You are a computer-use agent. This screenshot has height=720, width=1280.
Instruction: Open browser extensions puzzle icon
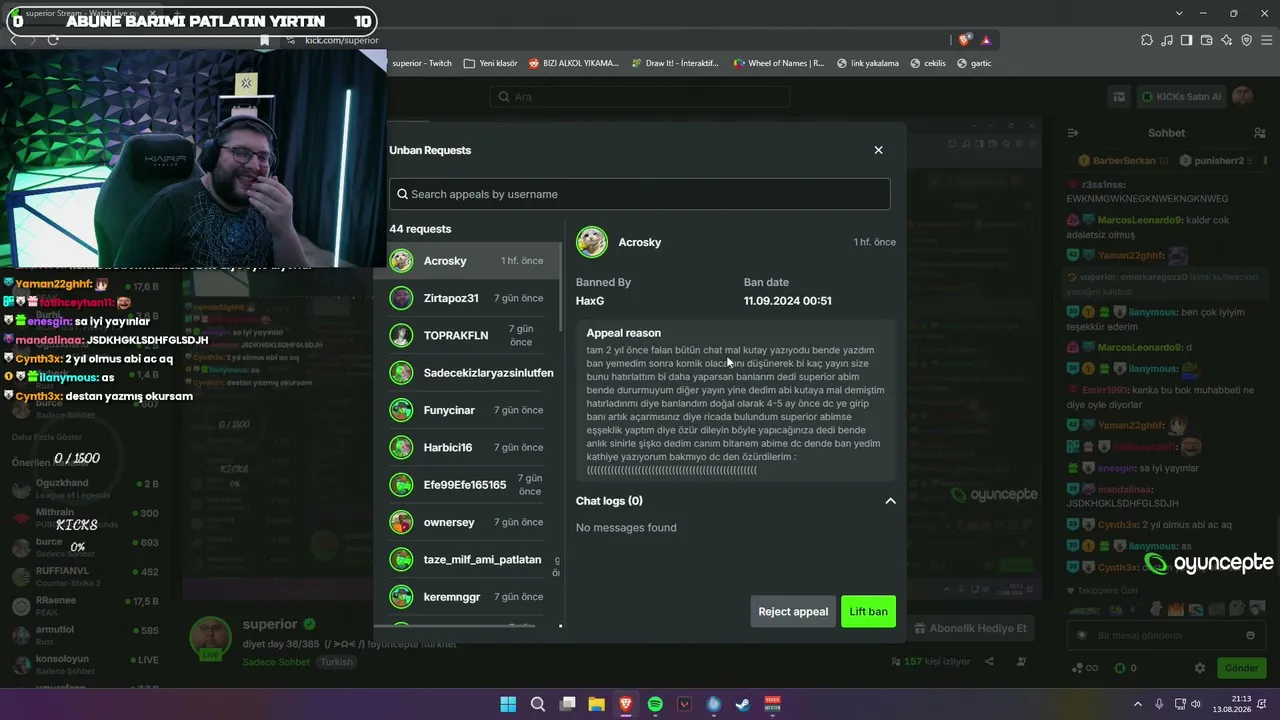click(1147, 40)
